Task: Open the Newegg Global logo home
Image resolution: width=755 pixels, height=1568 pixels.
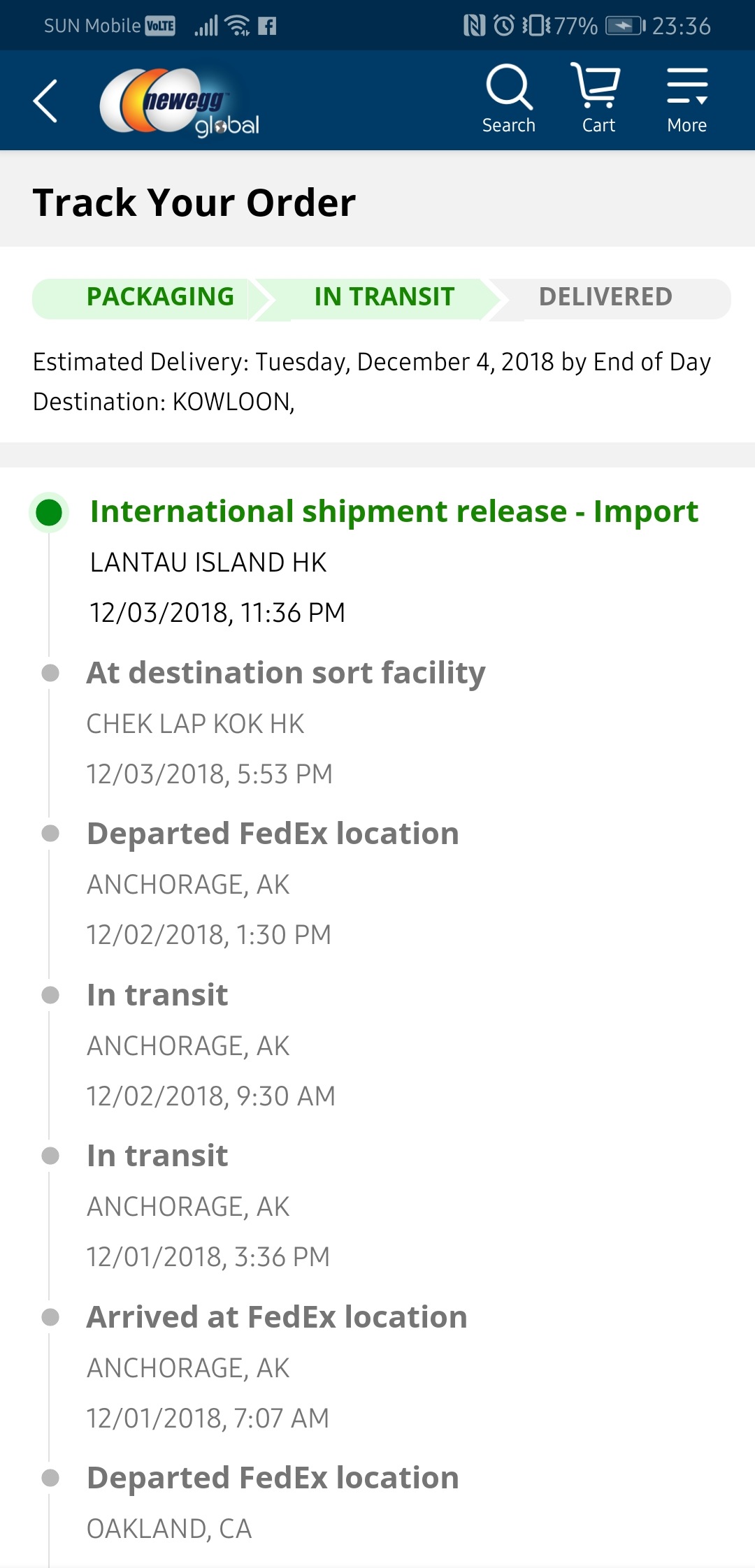Action: [180, 102]
